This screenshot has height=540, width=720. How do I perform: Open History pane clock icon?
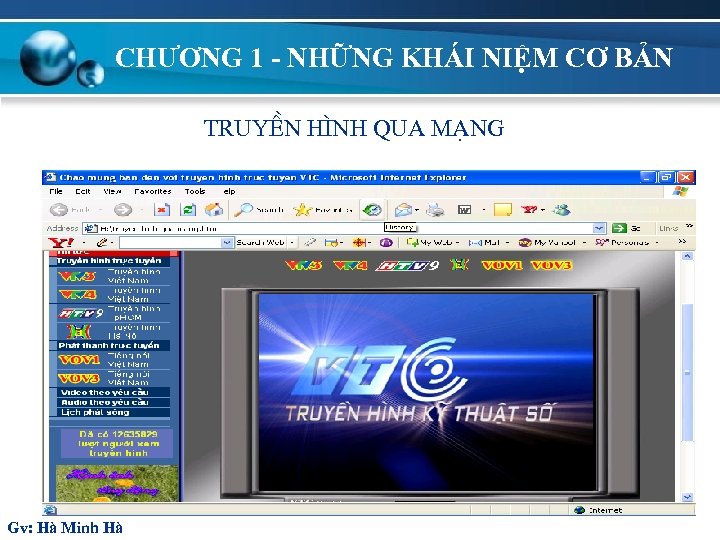click(372, 210)
